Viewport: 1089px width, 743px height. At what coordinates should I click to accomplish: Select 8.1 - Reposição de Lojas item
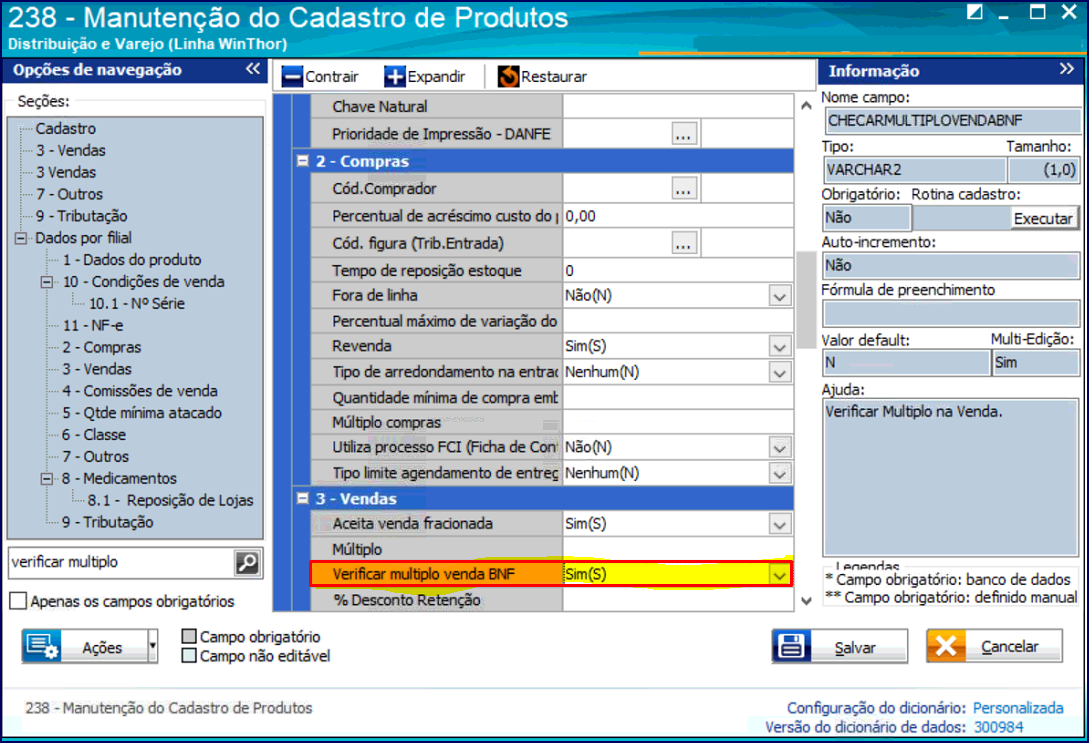click(x=170, y=500)
